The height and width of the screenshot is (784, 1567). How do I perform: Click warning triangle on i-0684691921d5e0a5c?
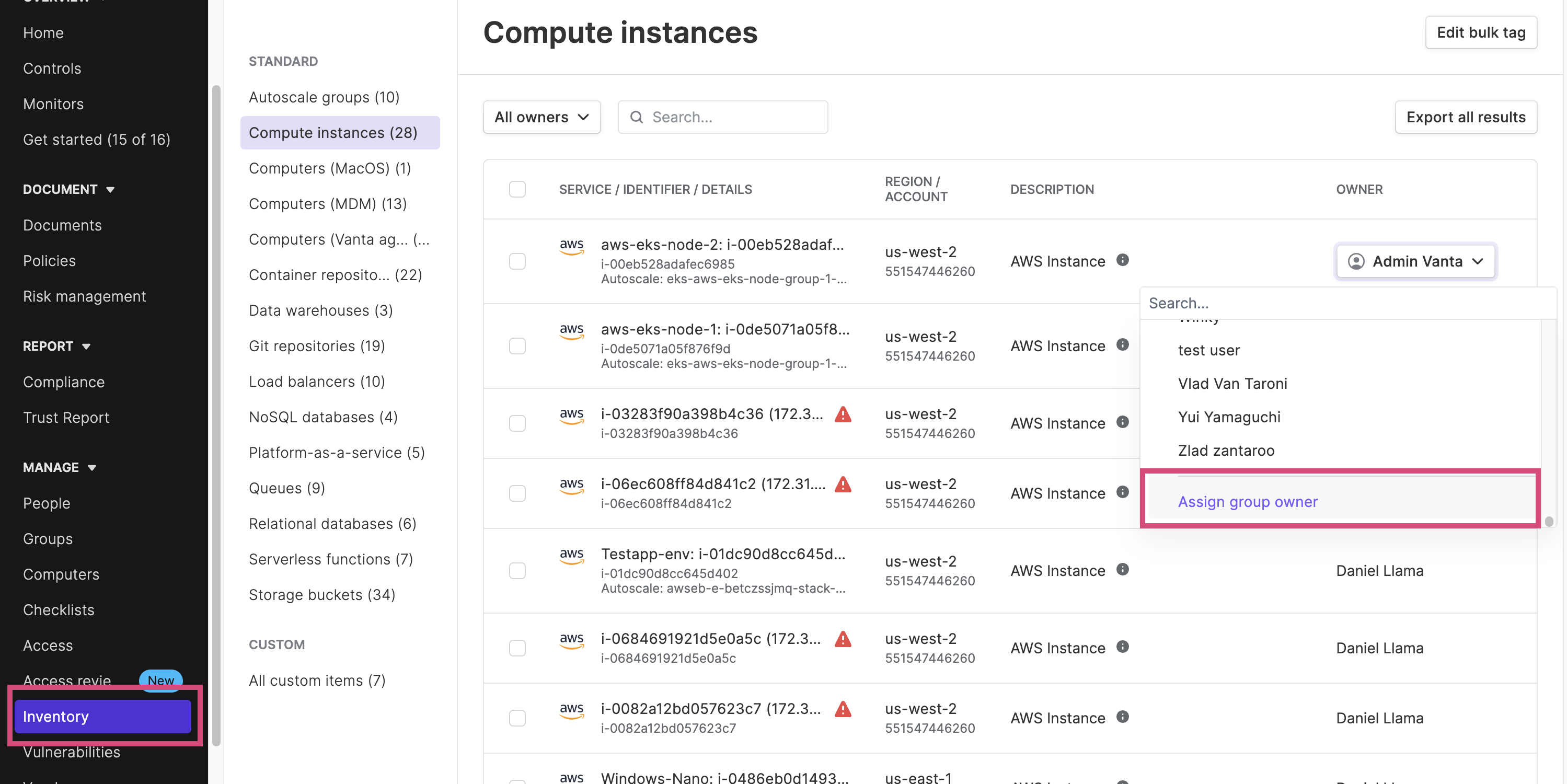pos(843,639)
